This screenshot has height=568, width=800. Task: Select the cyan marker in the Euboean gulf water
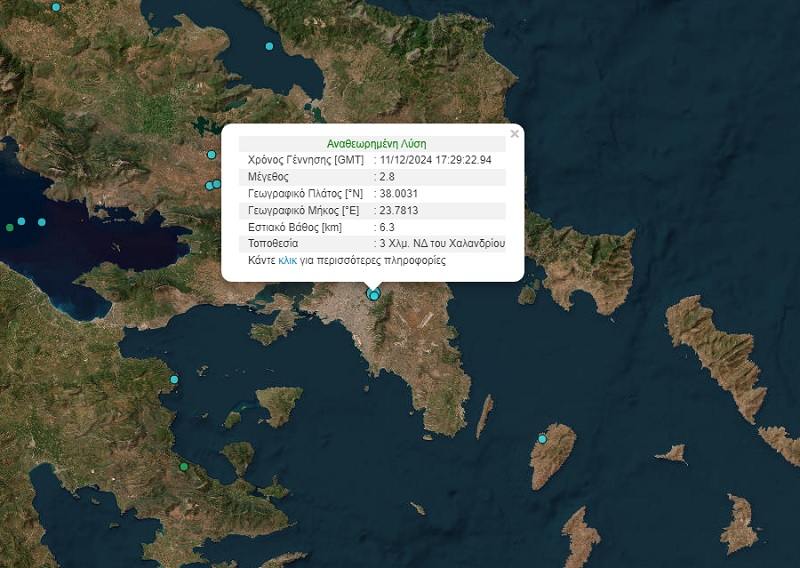[x=269, y=46]
